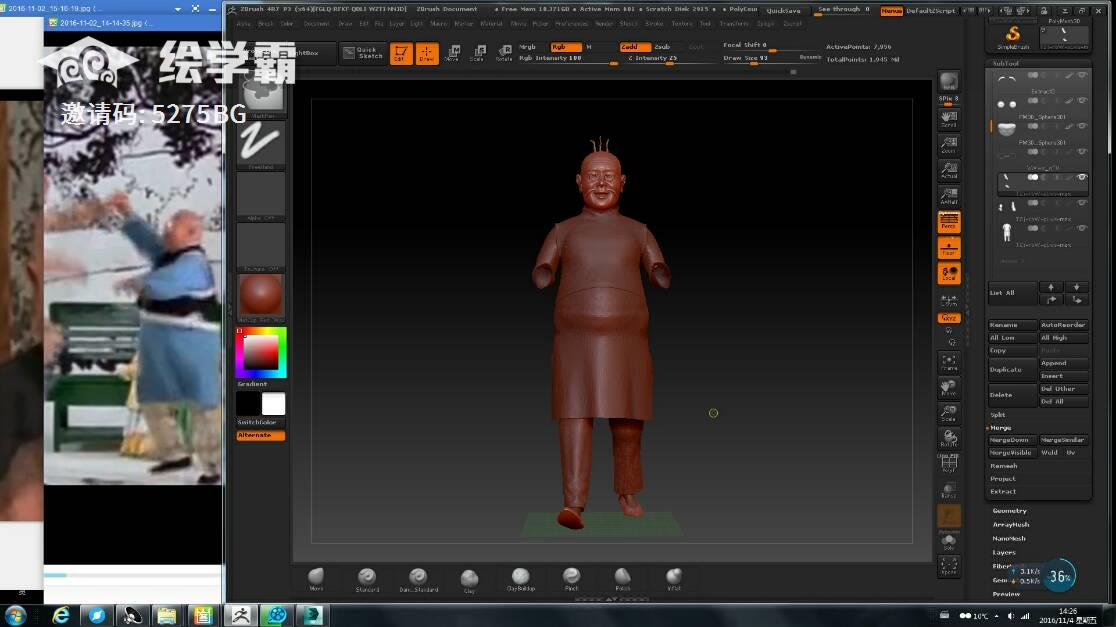
Task: Open the Document menu
Action: pyautogui.click(x=316, y=23)
